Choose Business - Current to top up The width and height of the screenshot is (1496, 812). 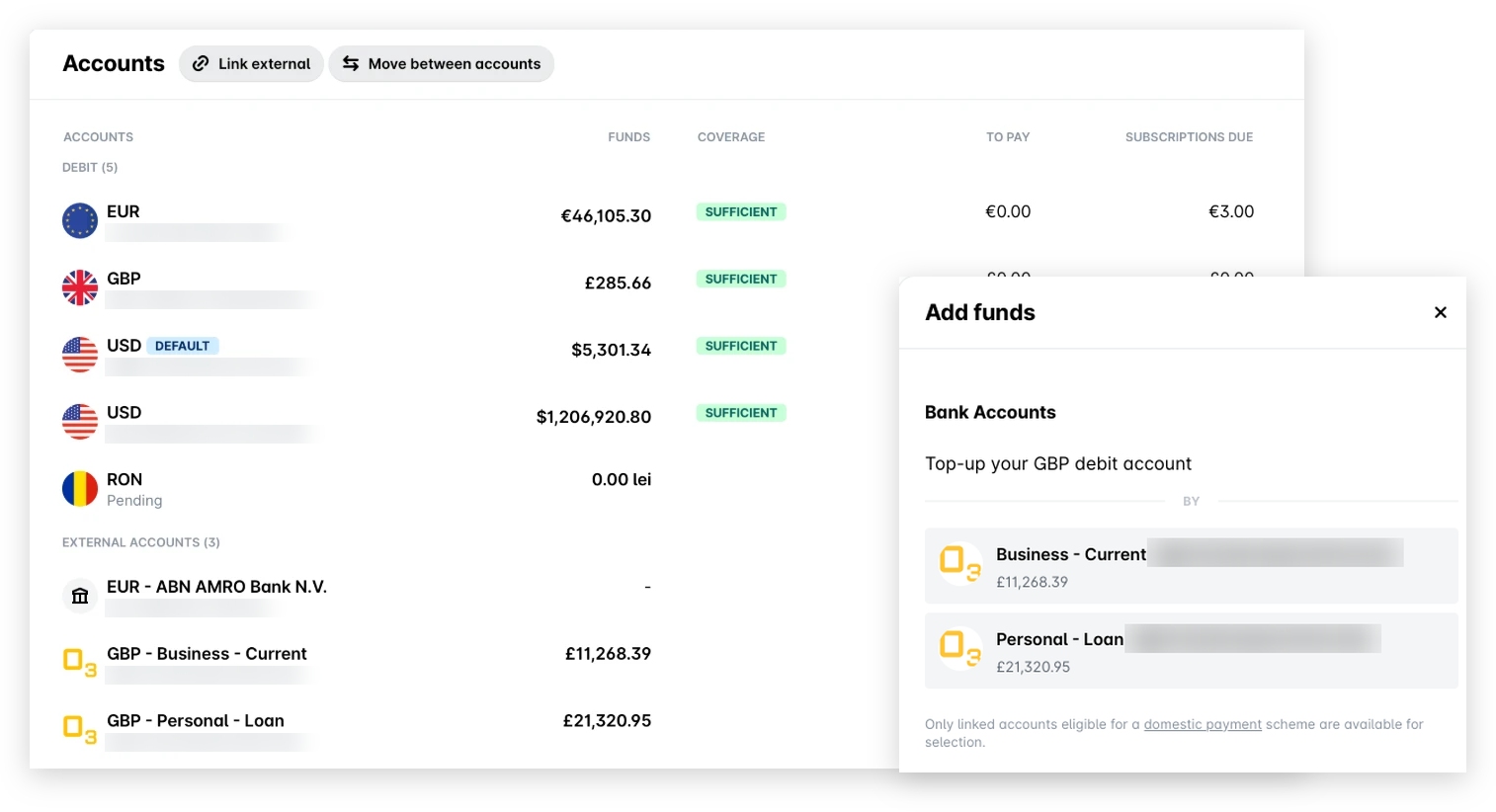point(1192,566)
